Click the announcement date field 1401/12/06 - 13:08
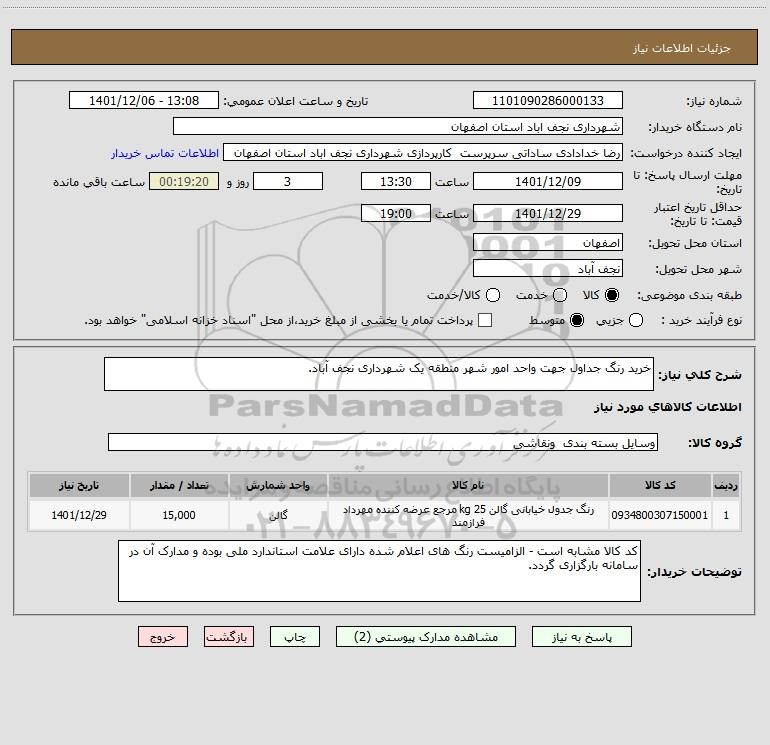The image size is (770, 745). (x=144, y=101)
